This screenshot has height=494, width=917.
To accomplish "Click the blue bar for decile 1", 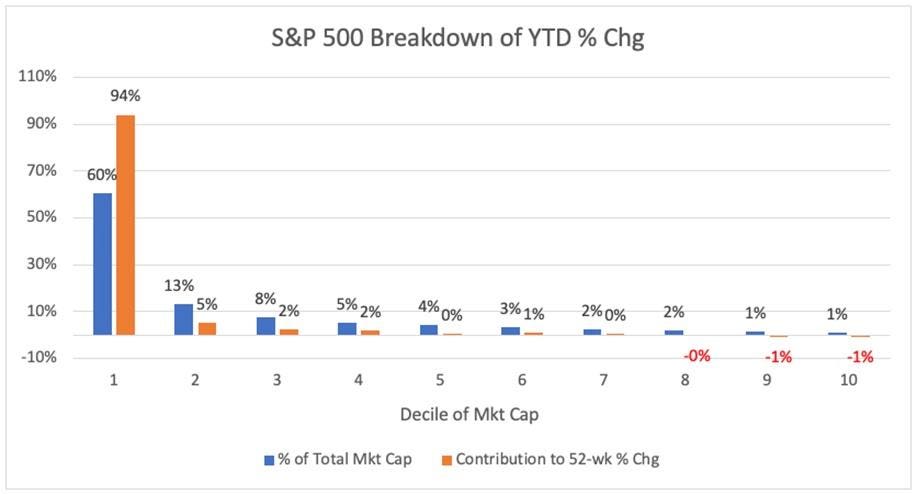I will point(103,264).
